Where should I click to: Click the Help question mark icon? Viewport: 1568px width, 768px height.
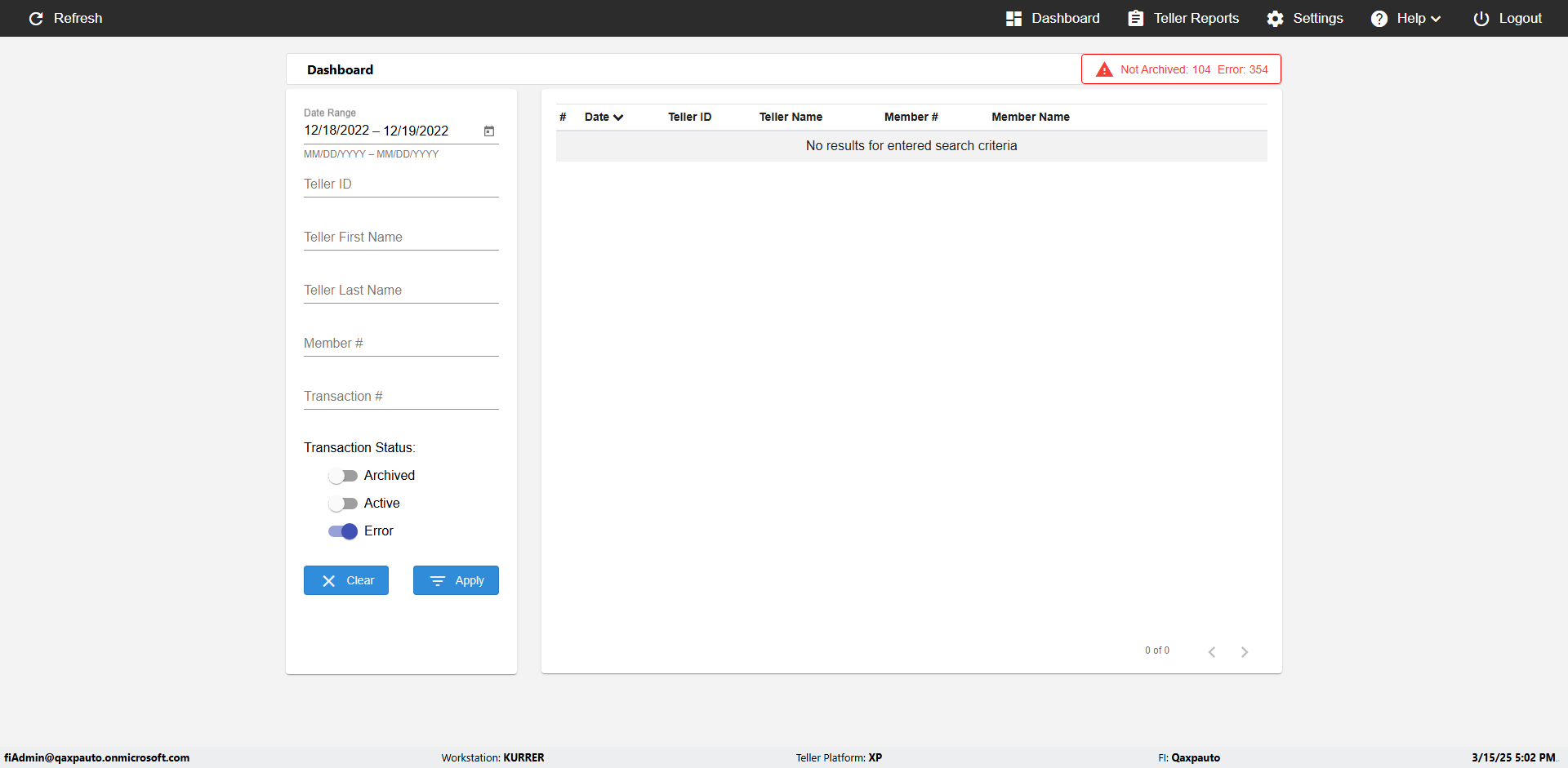[x=1379, y=18]
